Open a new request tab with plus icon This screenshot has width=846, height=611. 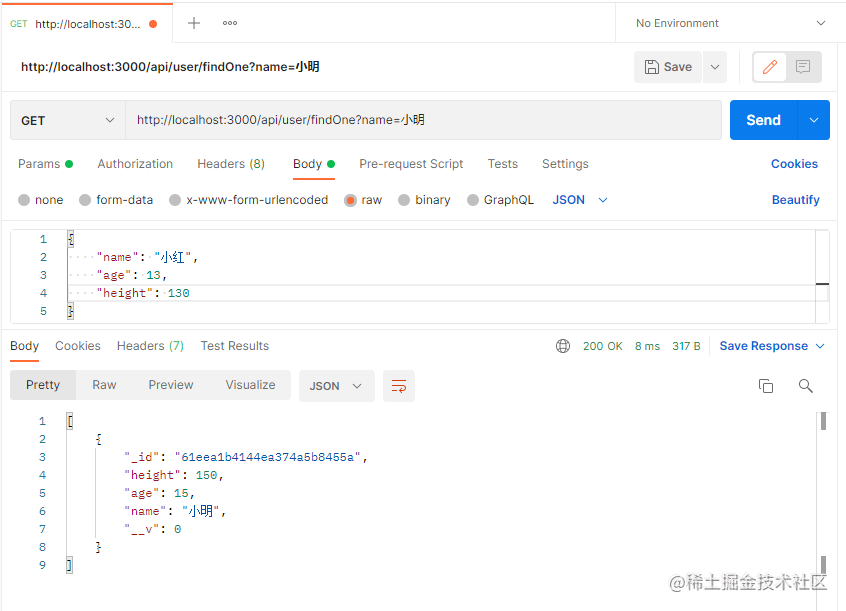[194, 23]
